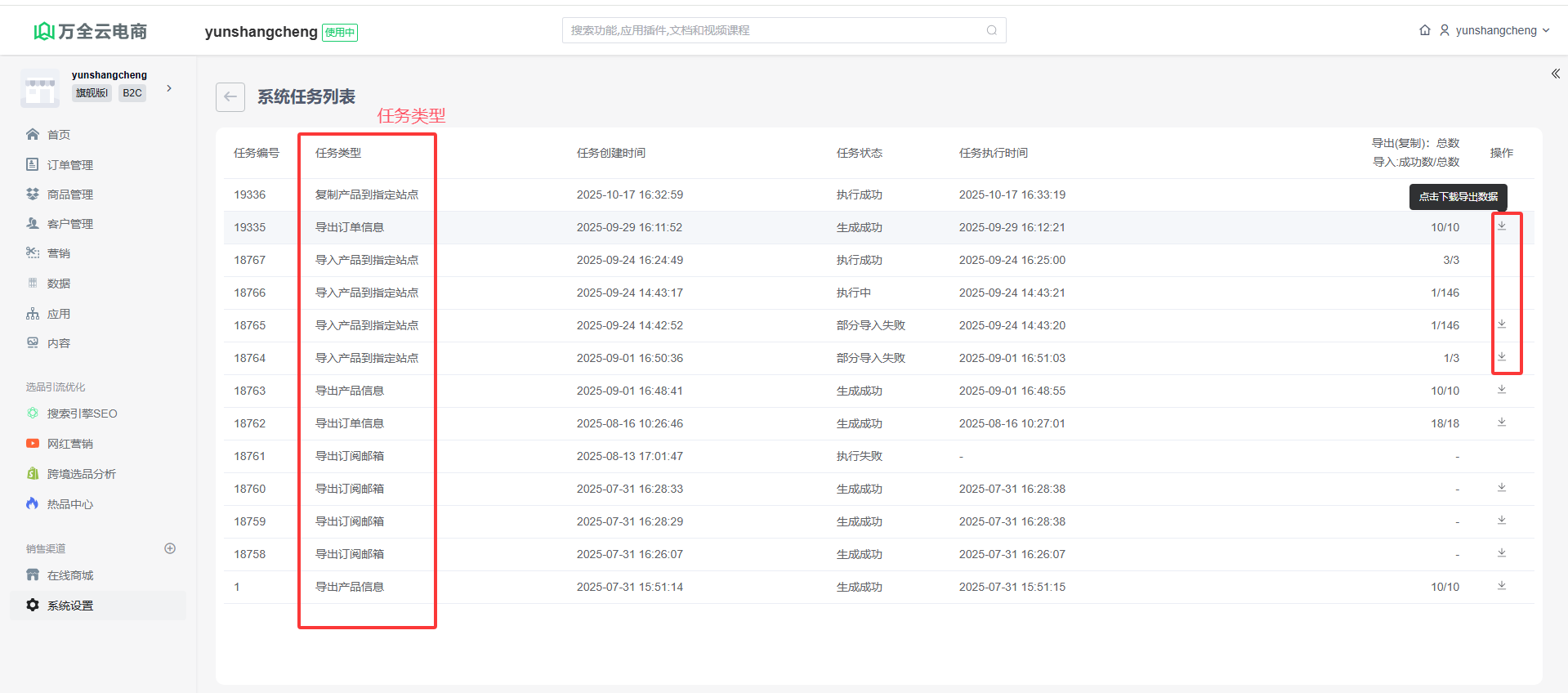Go to 商品管理 menu
1568x693 pixels.
coord(70,194)
